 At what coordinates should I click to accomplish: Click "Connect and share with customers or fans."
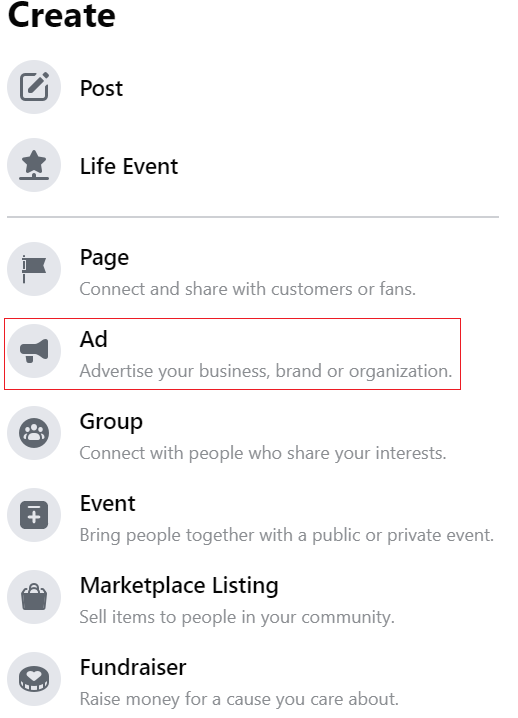tap(247, 289)
